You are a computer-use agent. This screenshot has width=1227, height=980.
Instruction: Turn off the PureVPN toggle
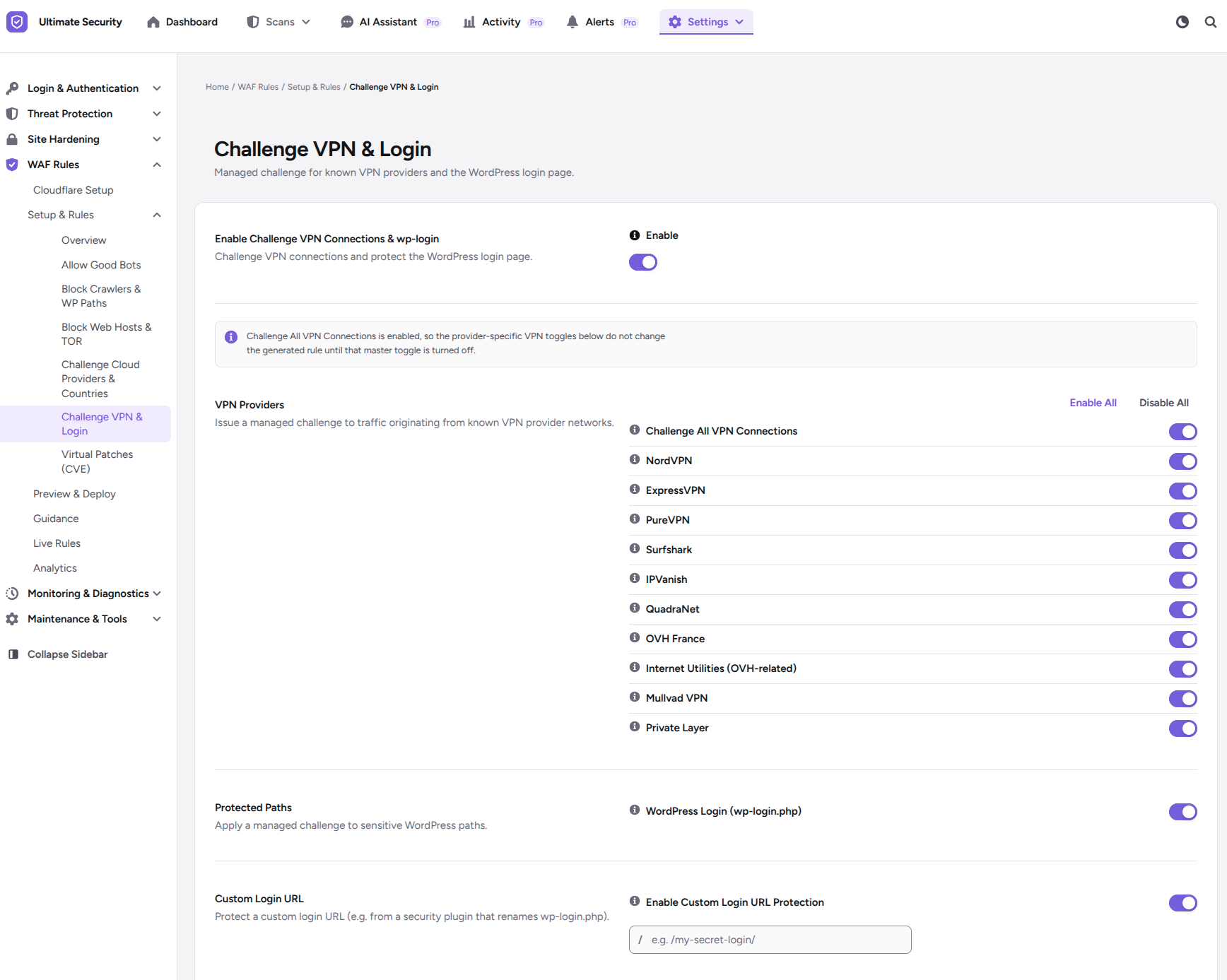tap(1182, 521)
